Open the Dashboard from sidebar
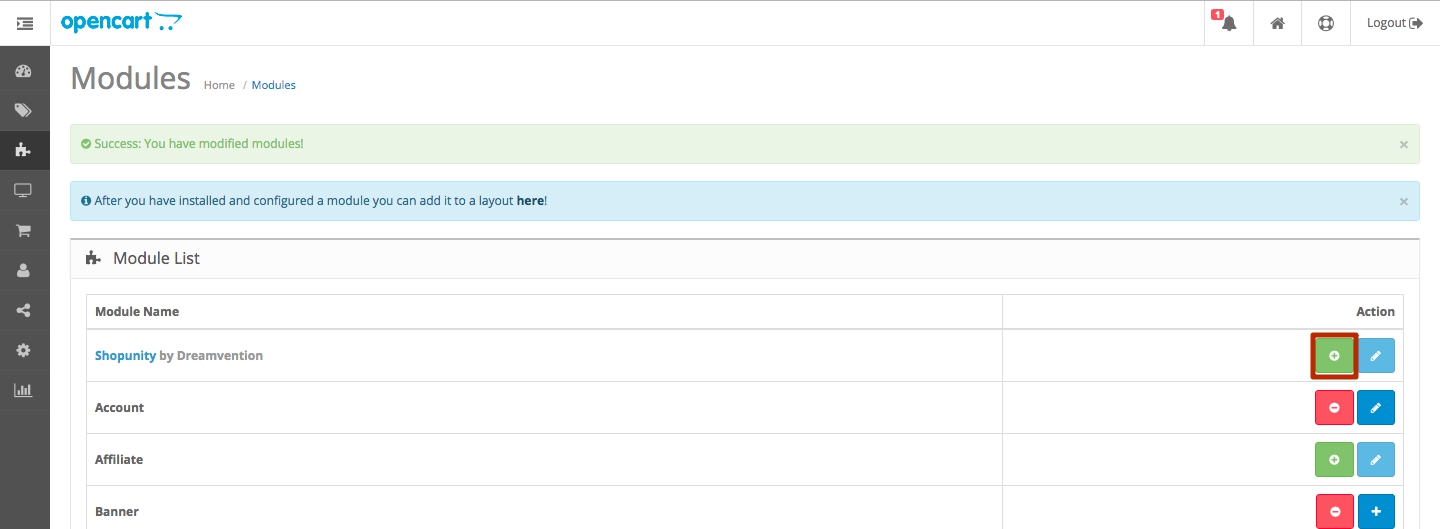Screen dimensions: 1440x529 coord(24,71)
